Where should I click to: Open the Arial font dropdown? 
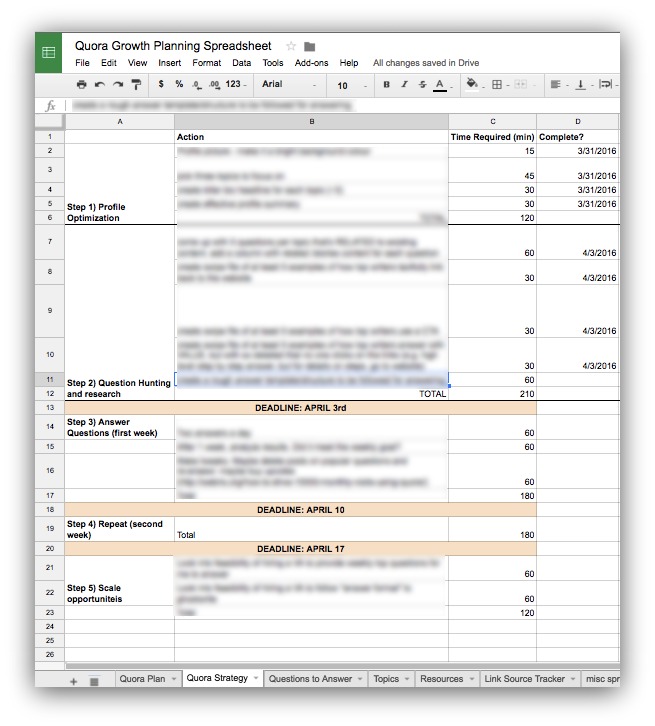(x=289, y=84)
